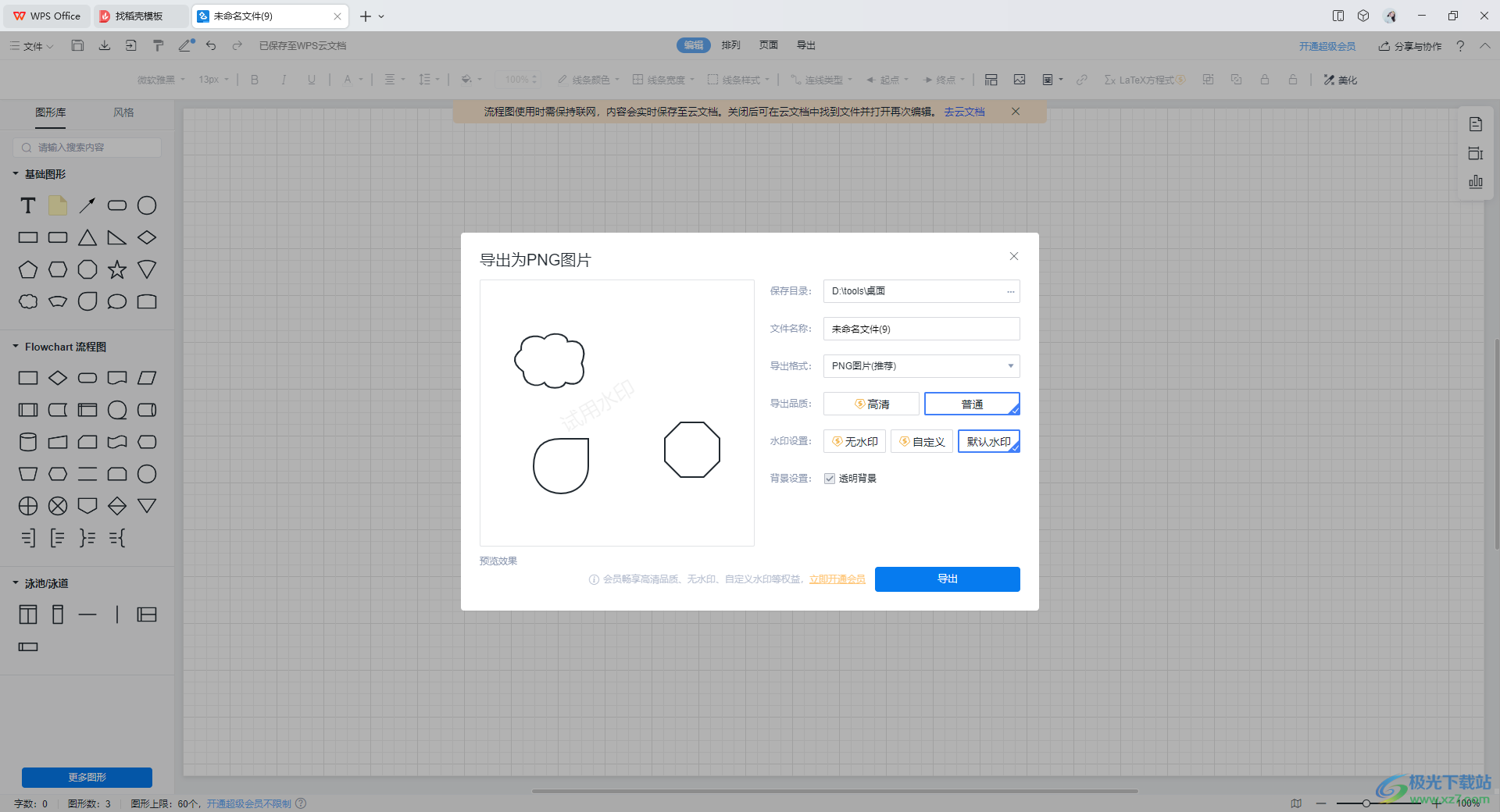Collapse the Flowchart section
The image size is (1500, 812).
15,347
